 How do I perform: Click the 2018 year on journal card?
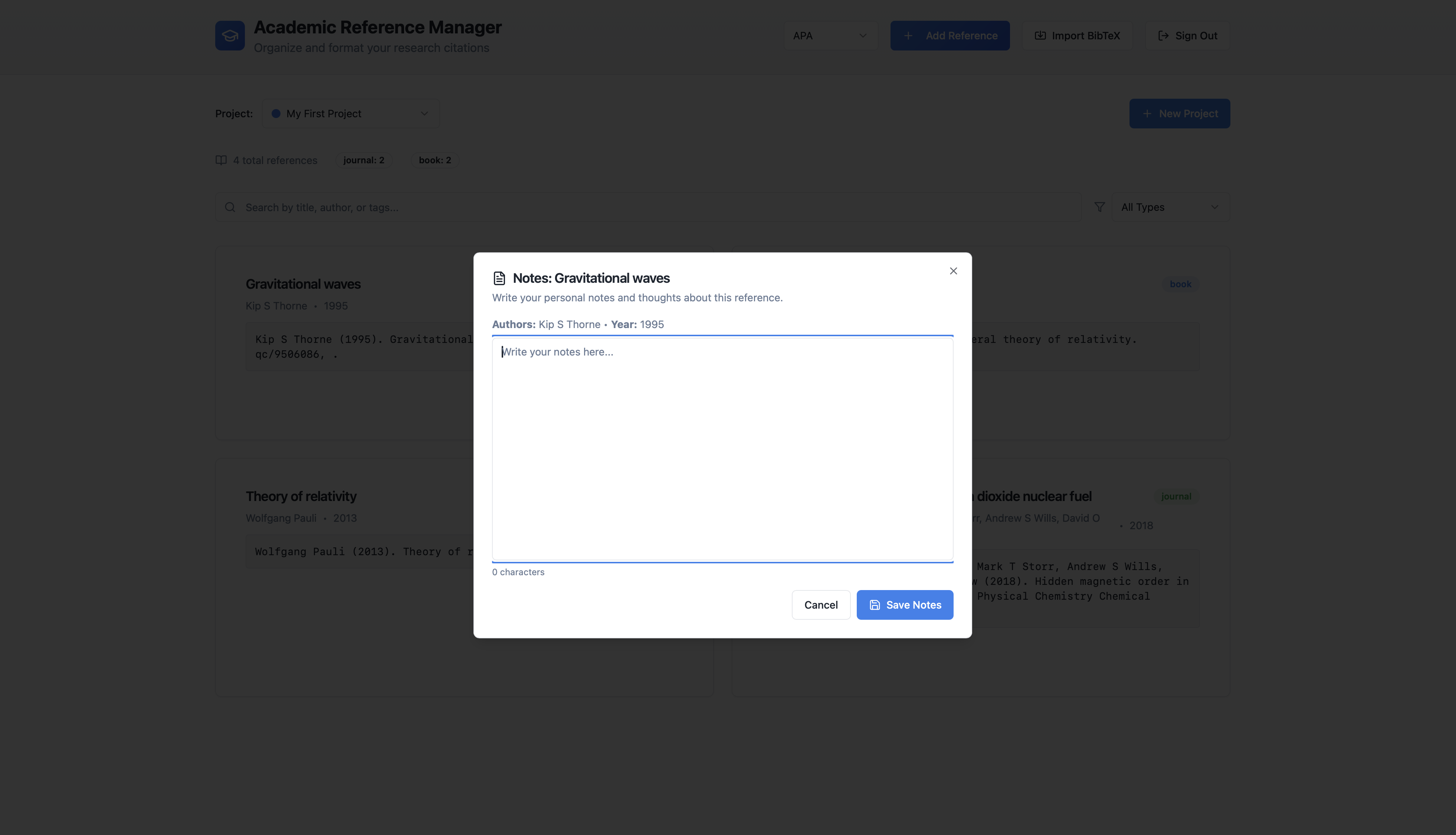click(x=1141, y=525)
